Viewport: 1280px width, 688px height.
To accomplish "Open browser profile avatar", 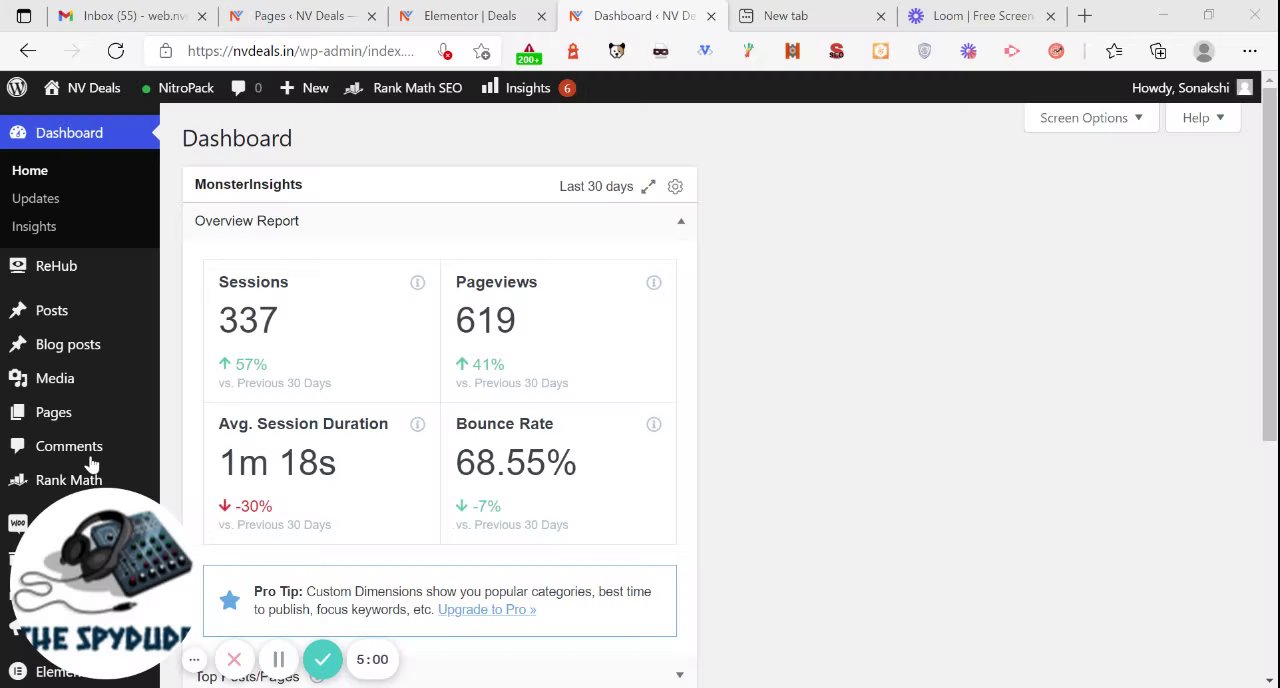I will click(1204, 51).
